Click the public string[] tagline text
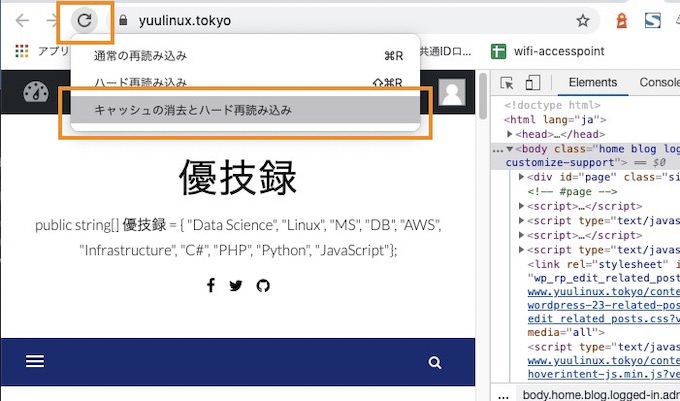 click(238, 238)
